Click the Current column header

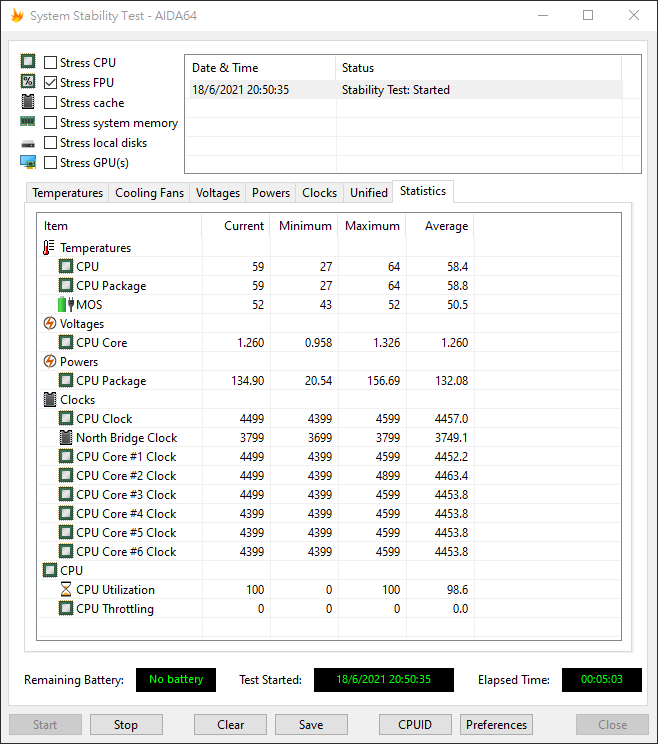pos(236,226)
